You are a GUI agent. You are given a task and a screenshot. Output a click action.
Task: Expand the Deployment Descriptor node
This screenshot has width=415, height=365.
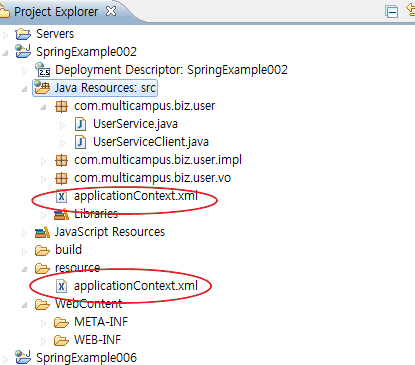pos(24,71)
